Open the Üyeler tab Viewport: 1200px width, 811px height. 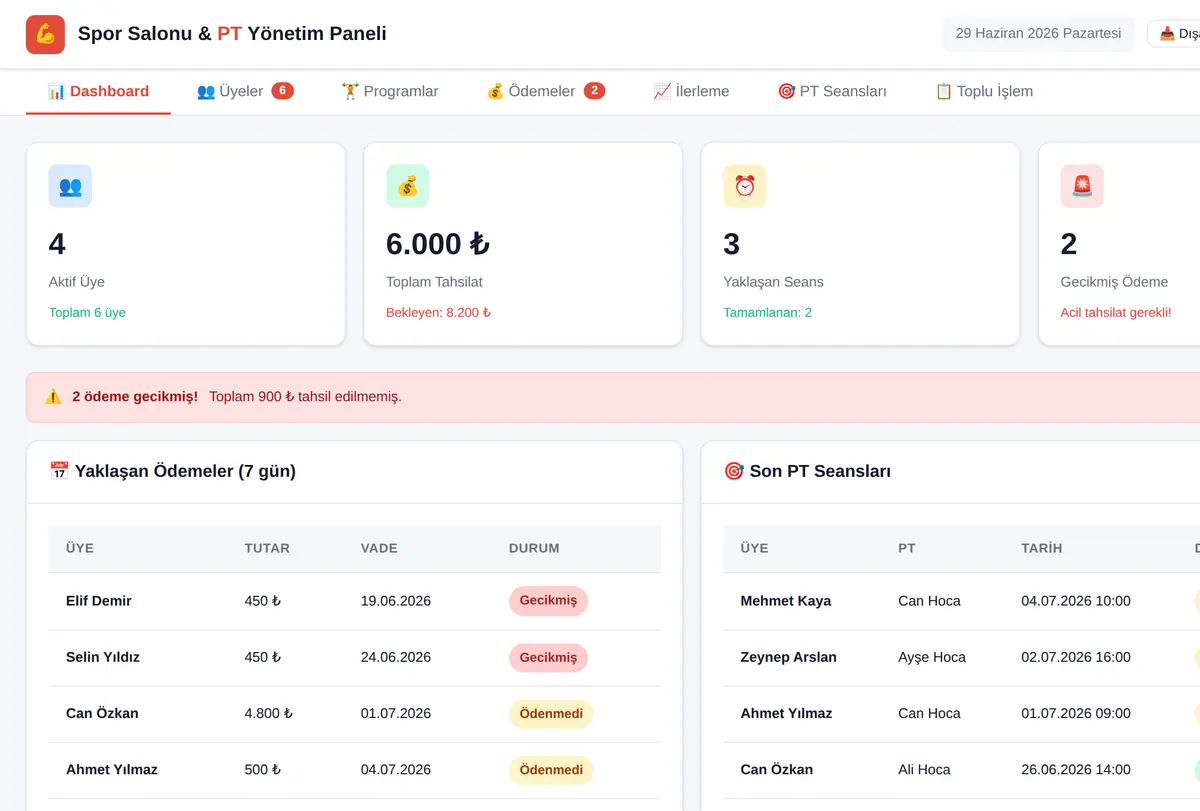pyautogui.click(x=245, y=91)
